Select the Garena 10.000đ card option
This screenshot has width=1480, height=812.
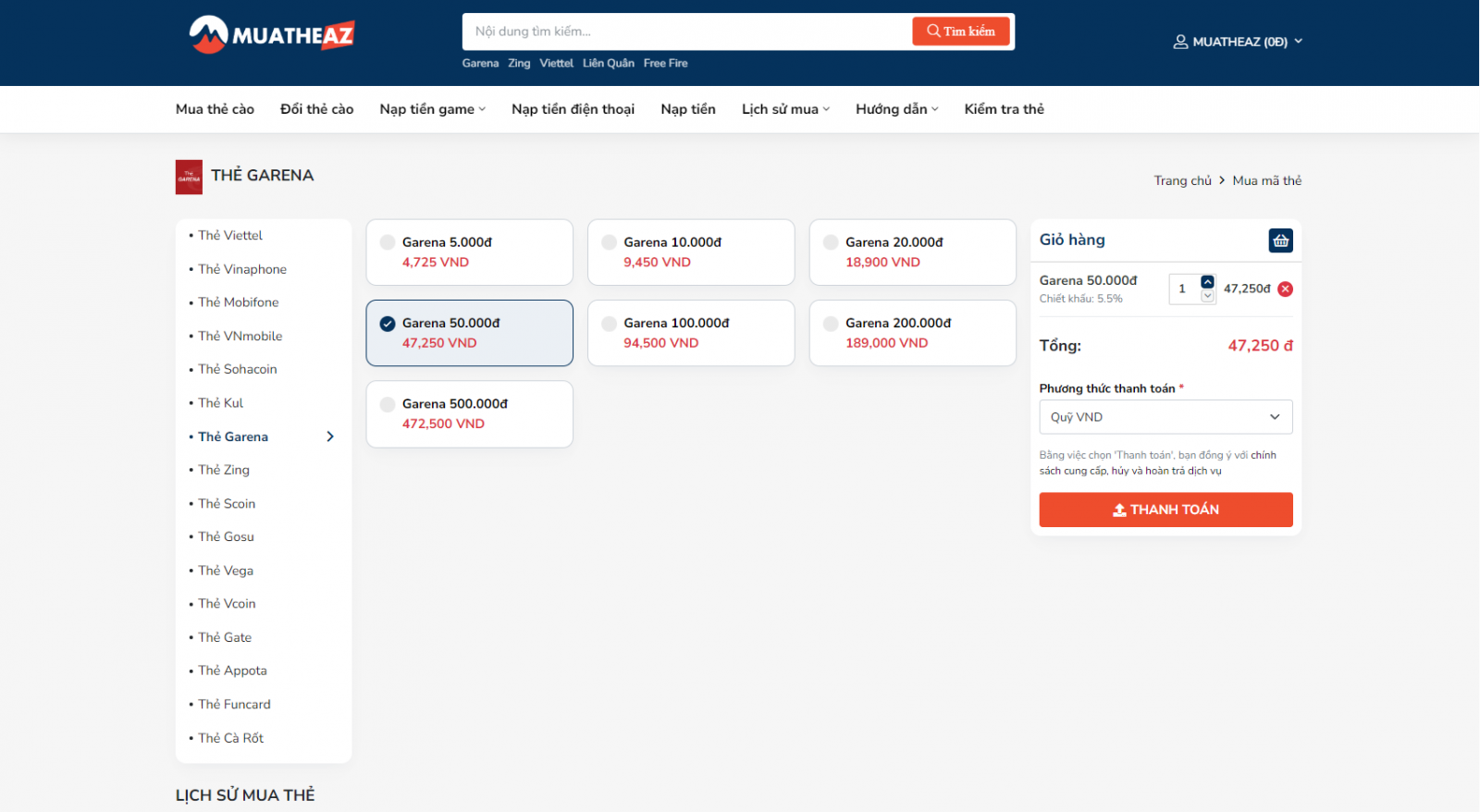(691, 252)
